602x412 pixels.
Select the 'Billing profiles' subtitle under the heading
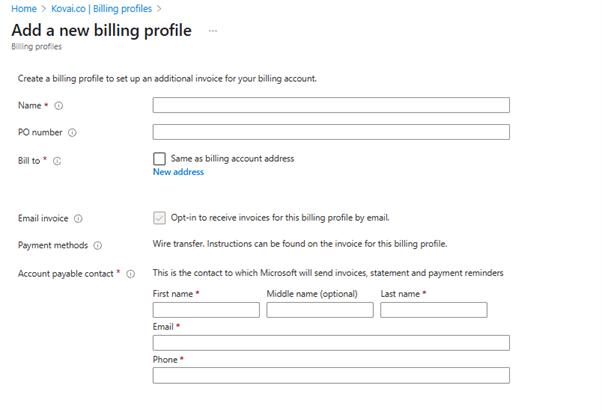tap(36, 46)
